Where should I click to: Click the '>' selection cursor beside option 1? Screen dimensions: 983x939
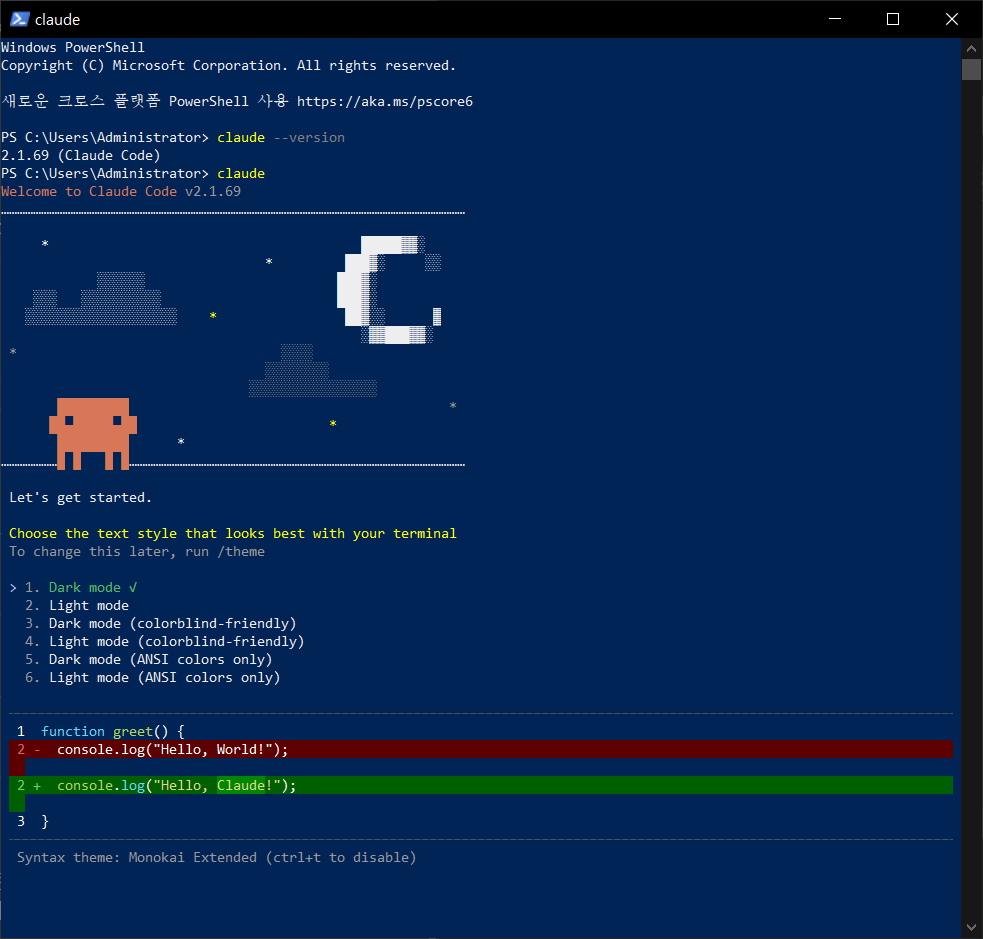click(13, 588)
